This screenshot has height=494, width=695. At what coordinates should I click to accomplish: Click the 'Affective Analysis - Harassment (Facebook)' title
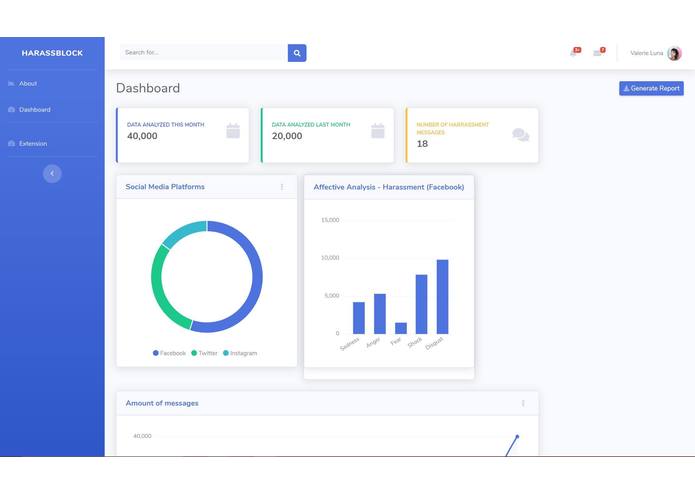click(389, 187)
